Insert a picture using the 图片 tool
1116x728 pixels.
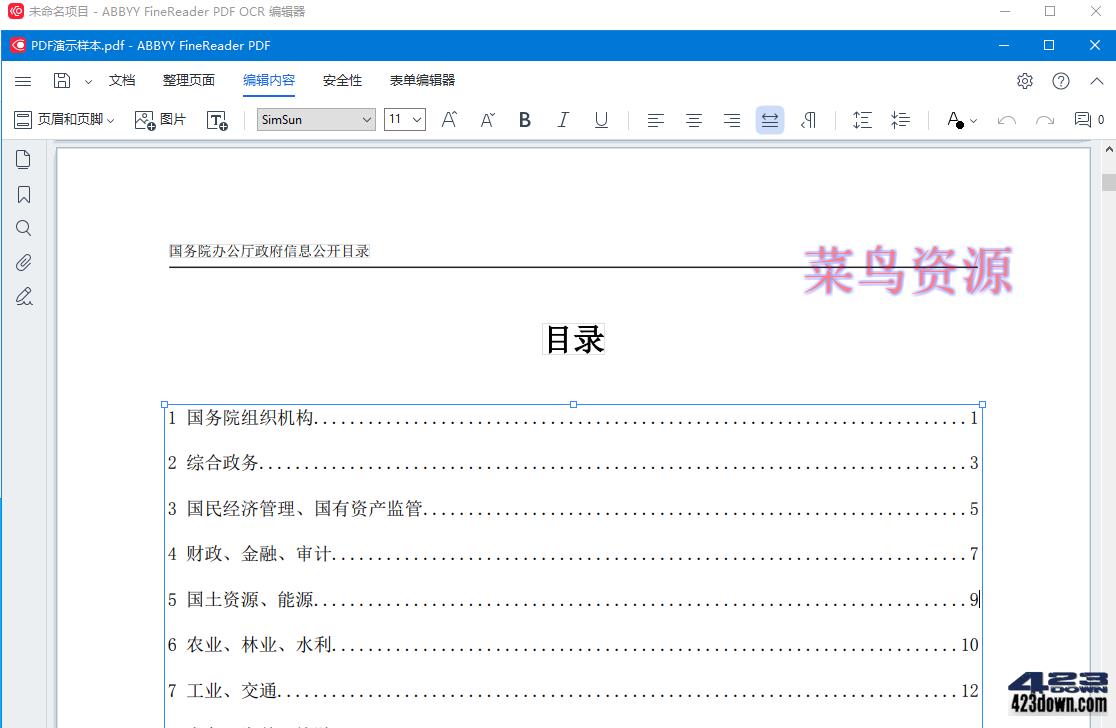159,119
